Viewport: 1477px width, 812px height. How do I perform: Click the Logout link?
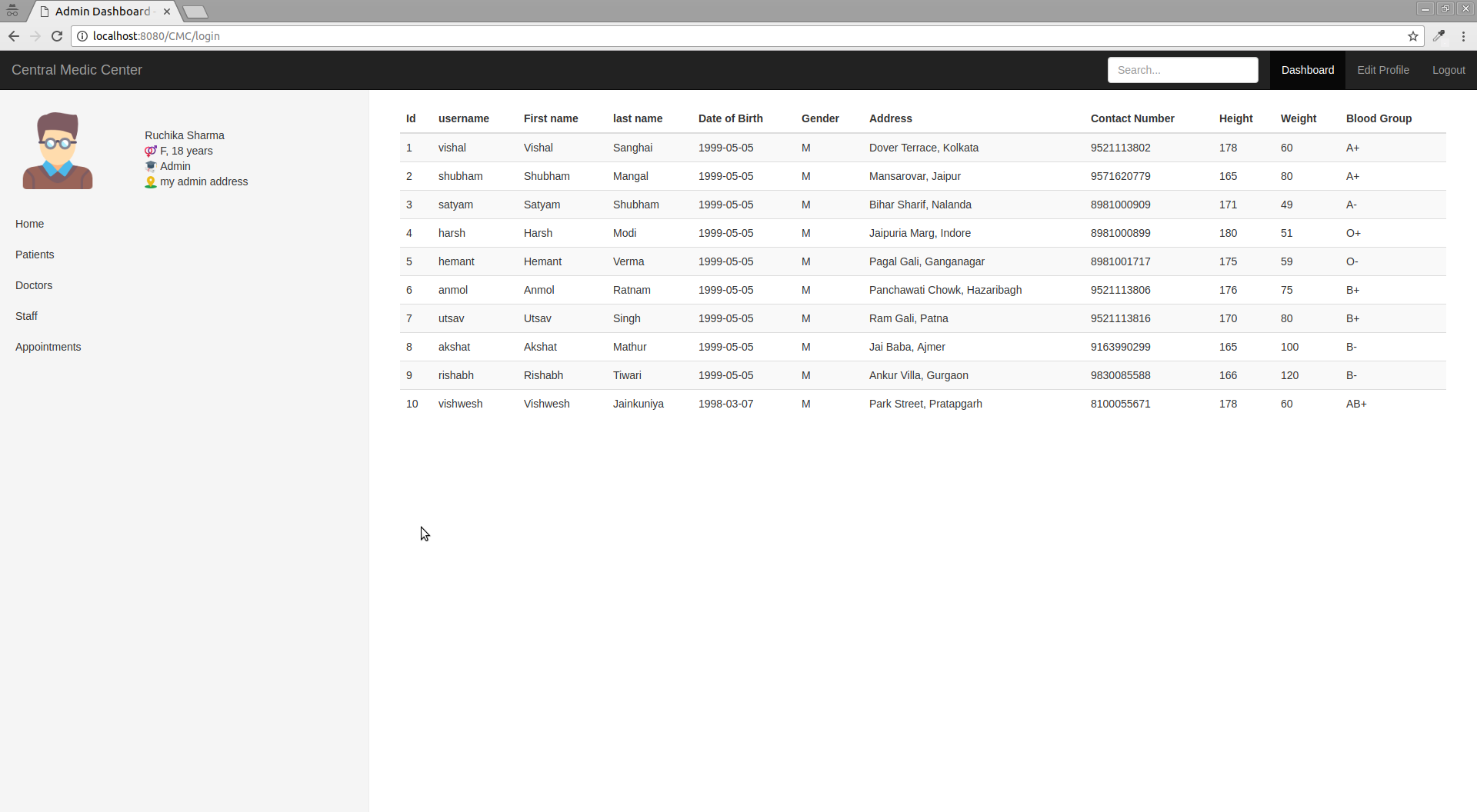coord(1448,70)
